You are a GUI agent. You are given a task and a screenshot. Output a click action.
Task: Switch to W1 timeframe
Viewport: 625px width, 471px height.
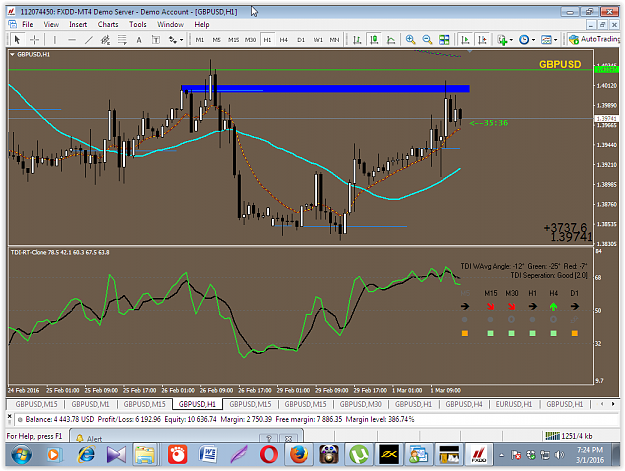[x=318, y=39]
